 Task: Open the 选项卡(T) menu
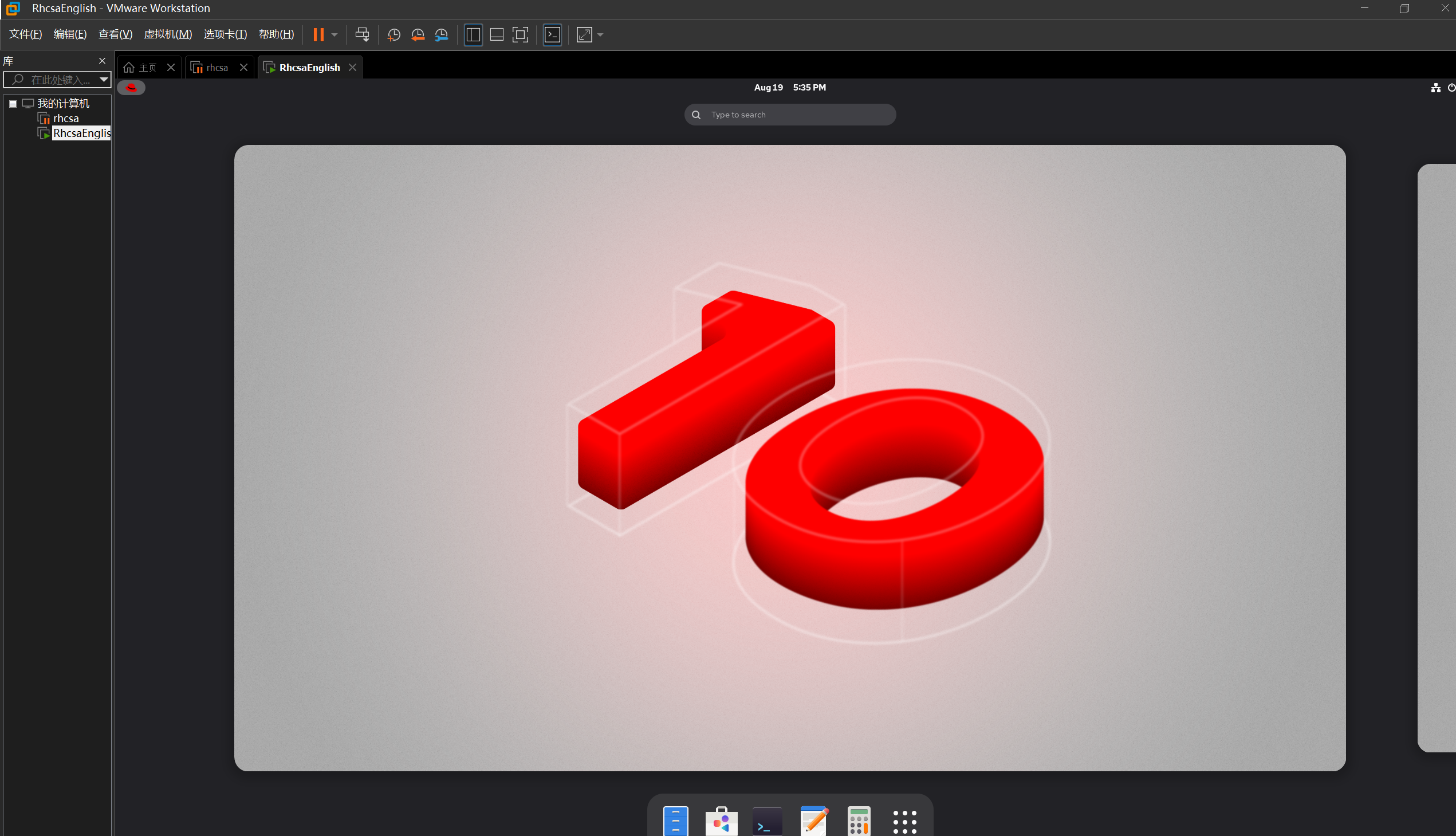(226, 34)
